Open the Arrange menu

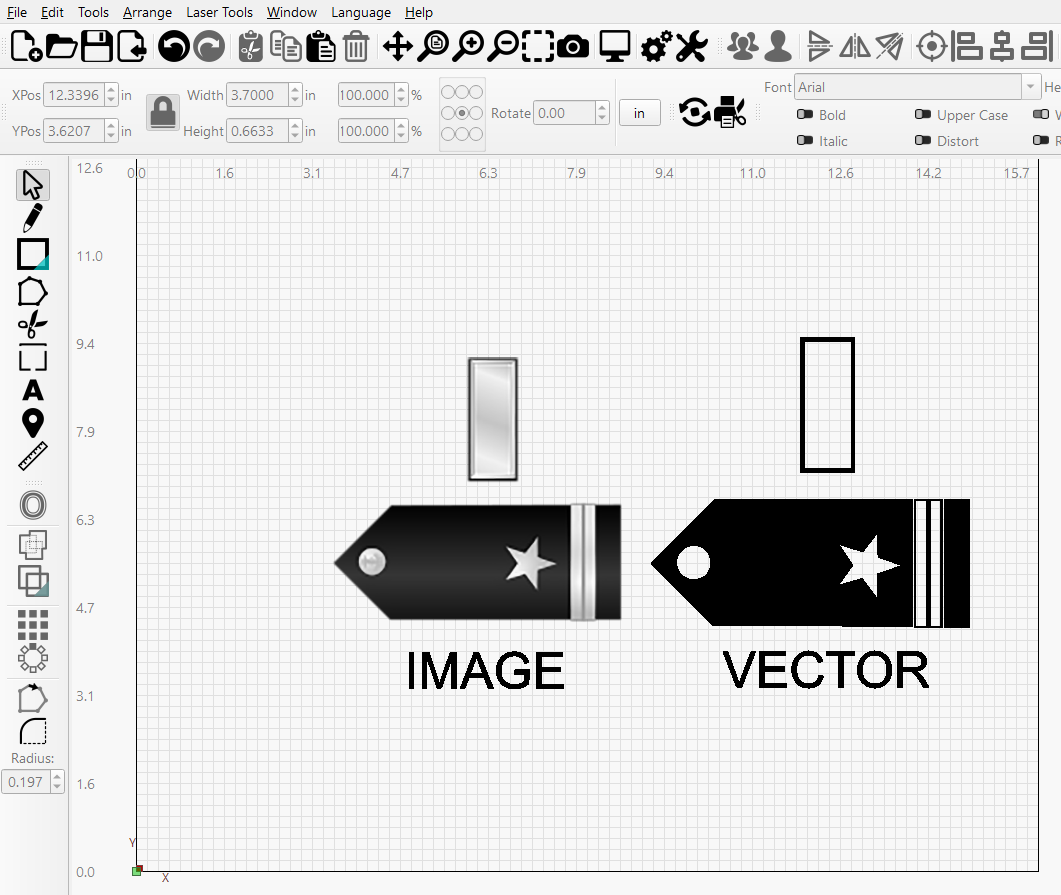pos(148,12)
